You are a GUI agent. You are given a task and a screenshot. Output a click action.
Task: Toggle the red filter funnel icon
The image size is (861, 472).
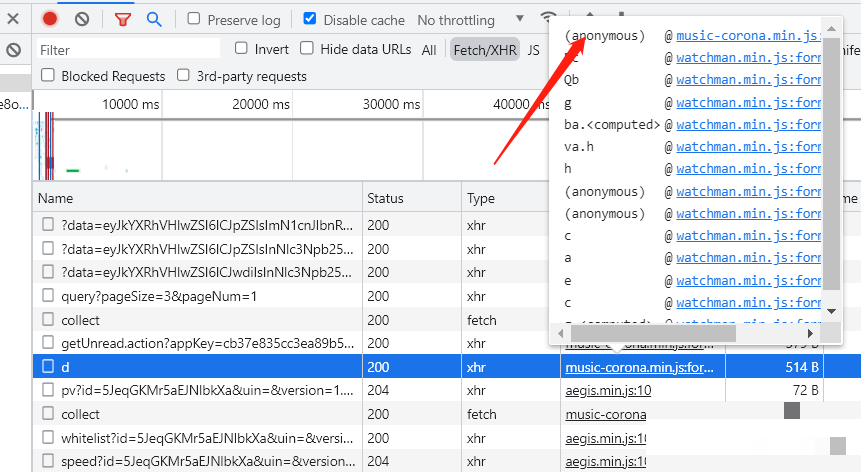point(123,19)
